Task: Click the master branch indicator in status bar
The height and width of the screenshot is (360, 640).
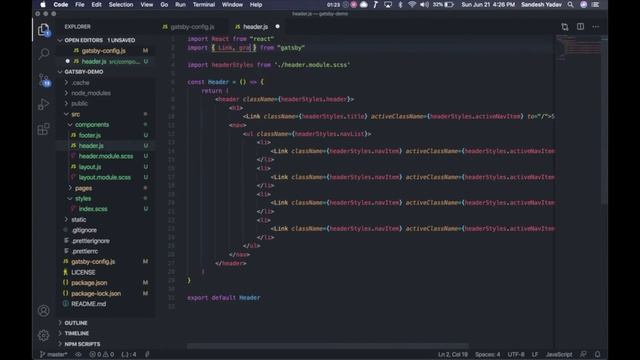Action: point(53,354)
